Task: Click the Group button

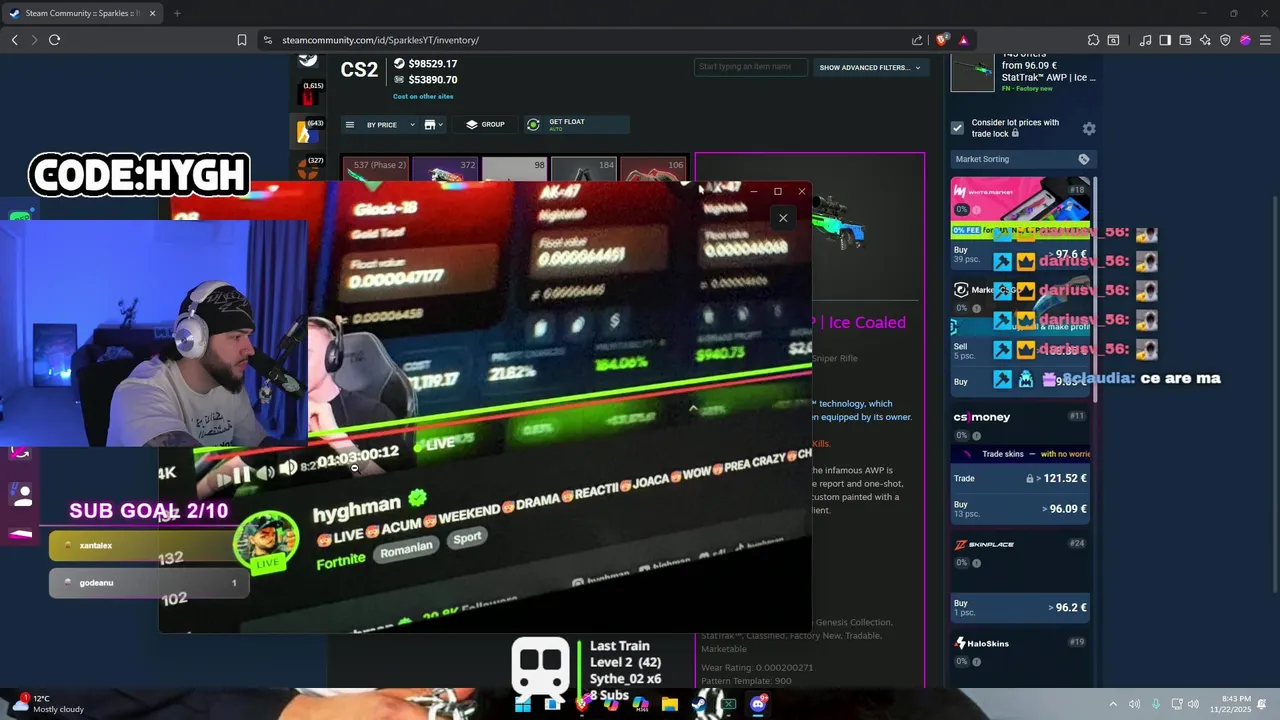Action: pos(485,125)
